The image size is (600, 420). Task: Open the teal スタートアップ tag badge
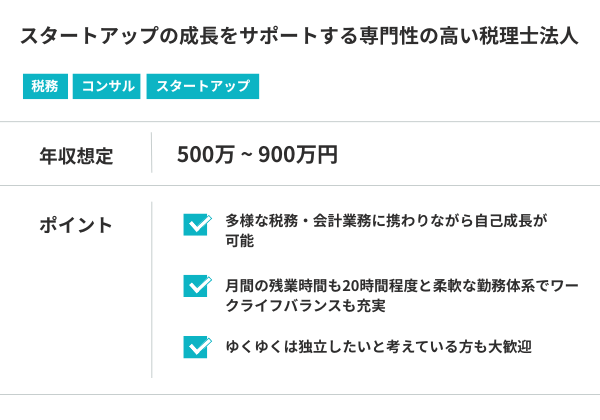tap(203, 86)
